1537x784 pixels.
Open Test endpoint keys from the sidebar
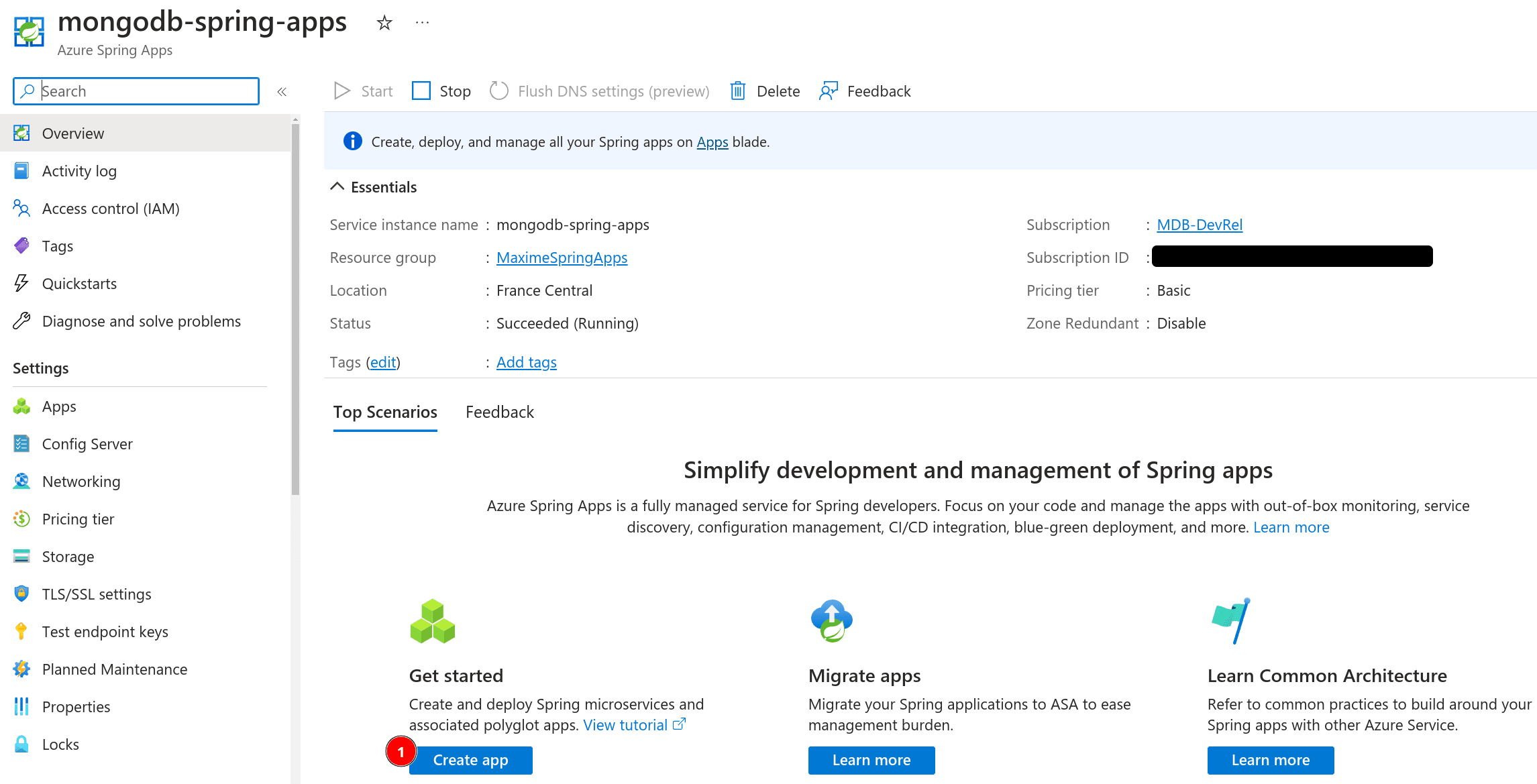(x=105, y=632)
